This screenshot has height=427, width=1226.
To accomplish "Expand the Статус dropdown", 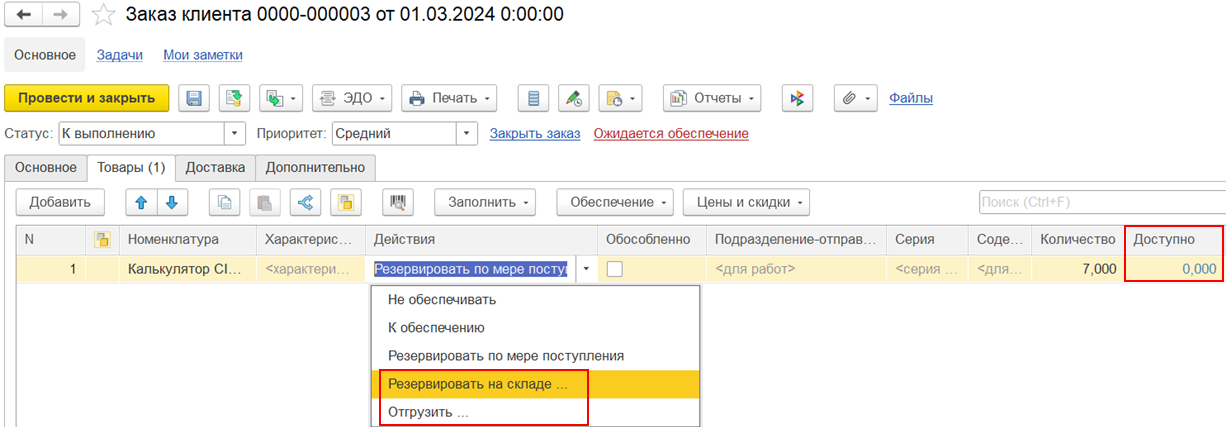I will point(235,133).
